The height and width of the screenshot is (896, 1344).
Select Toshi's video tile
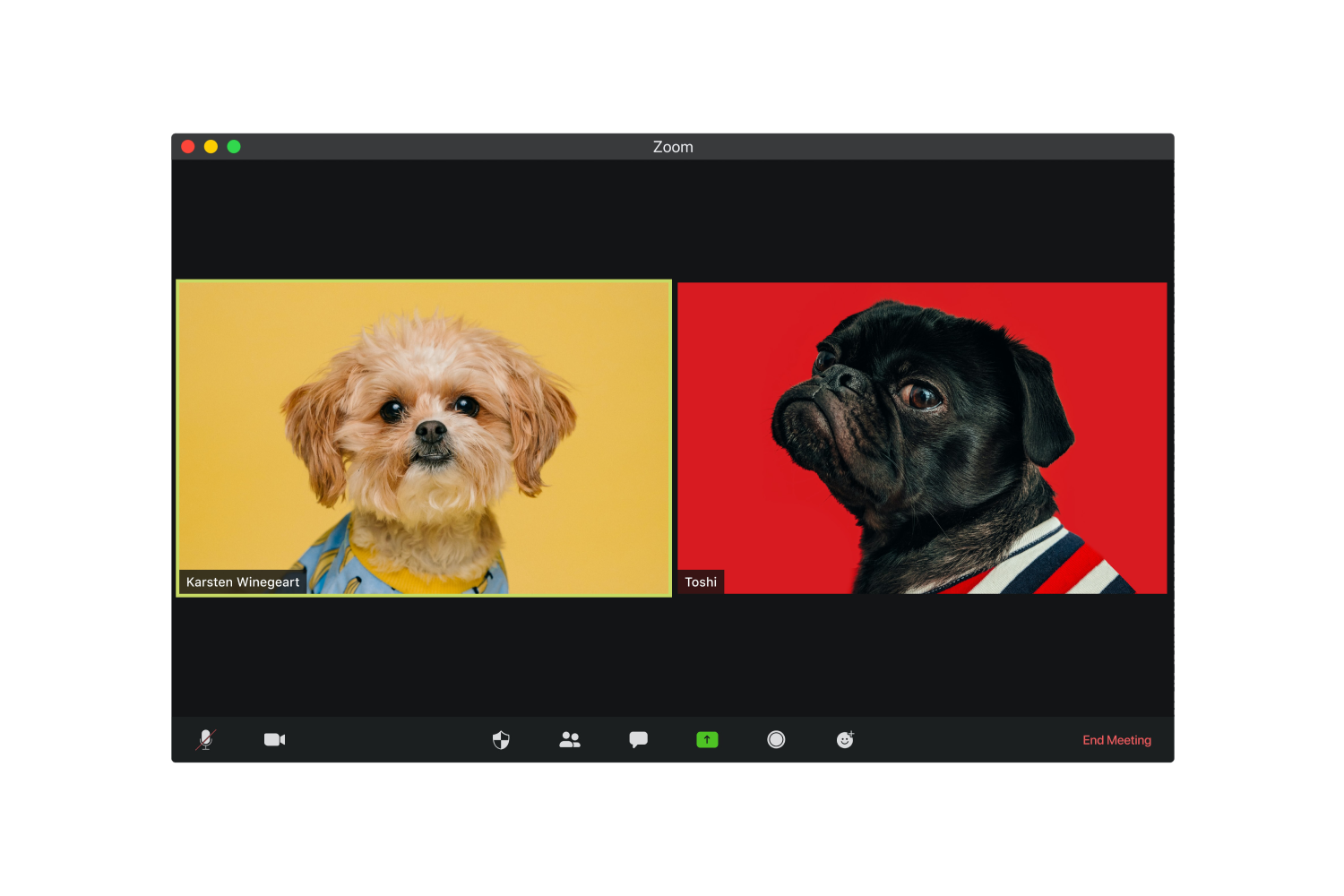coord(922,438)
